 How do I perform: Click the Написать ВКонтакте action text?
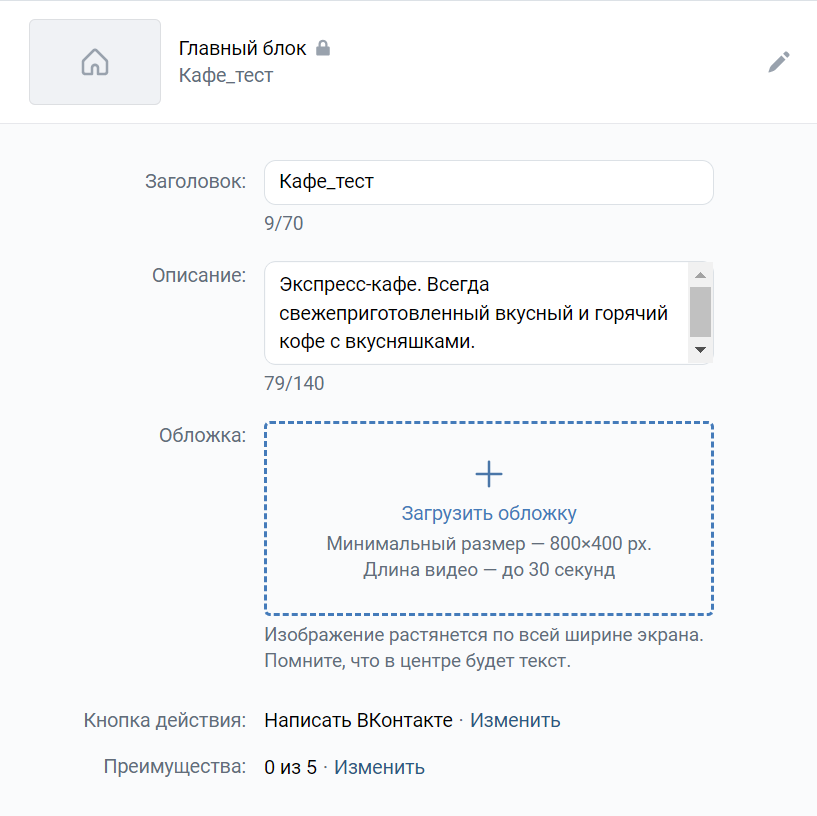(x=358, y=720)
